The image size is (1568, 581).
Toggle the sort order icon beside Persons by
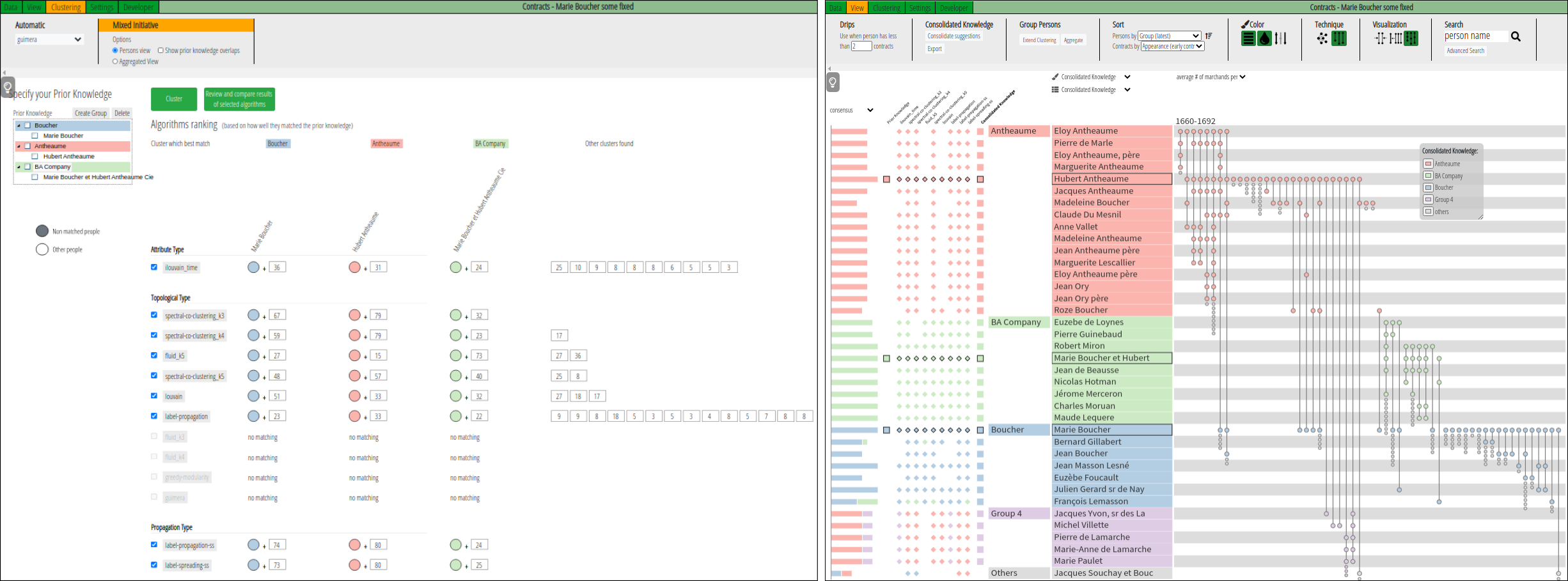click(x=1209, y=36)
